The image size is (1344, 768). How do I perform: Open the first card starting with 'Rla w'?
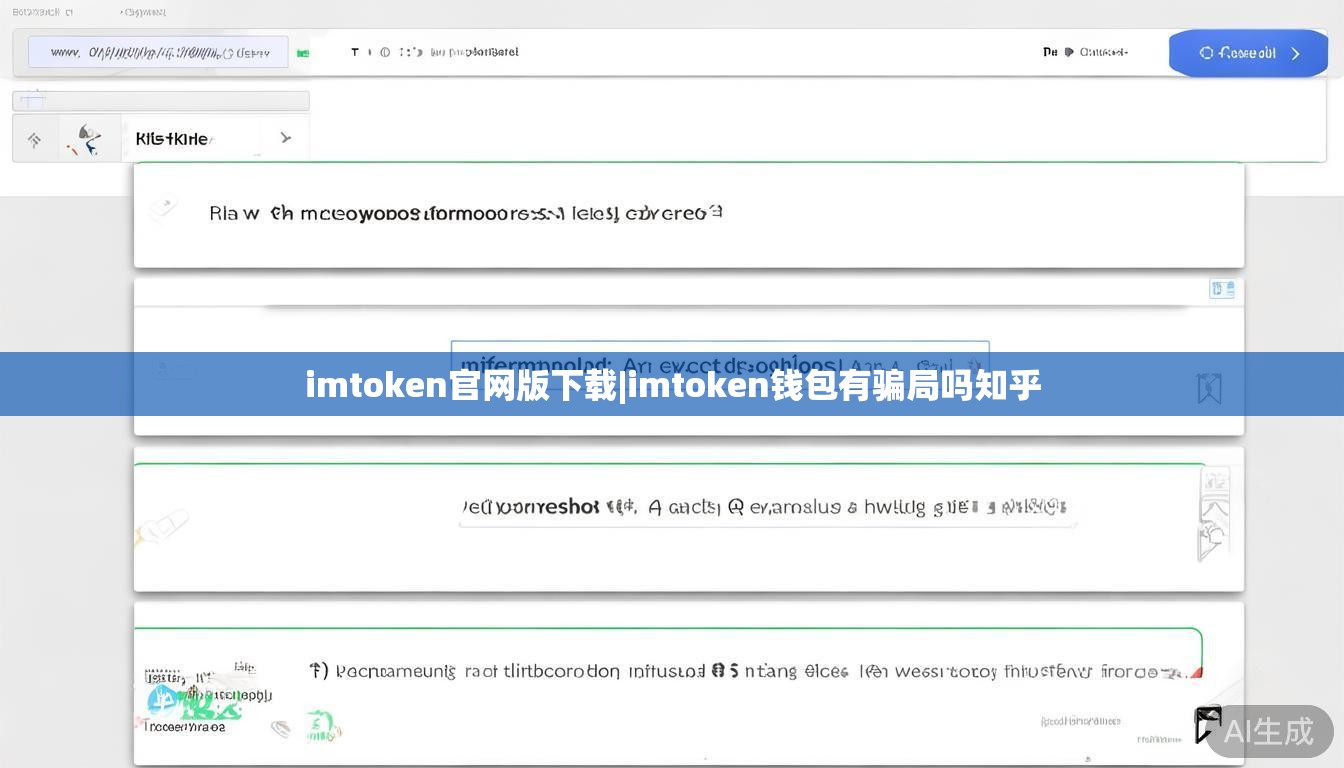coord(465,213)
